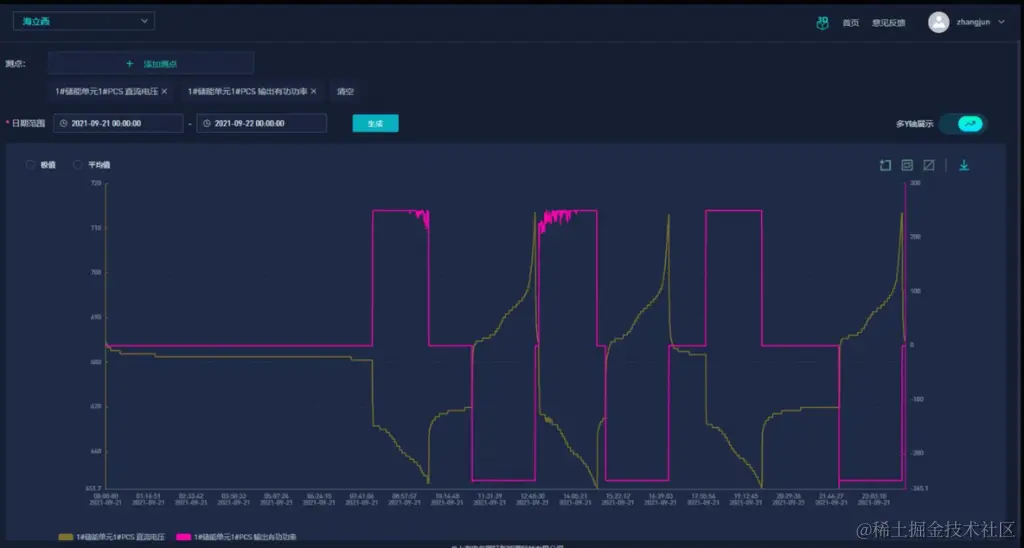Go to 首页 home page

[850, 23]
